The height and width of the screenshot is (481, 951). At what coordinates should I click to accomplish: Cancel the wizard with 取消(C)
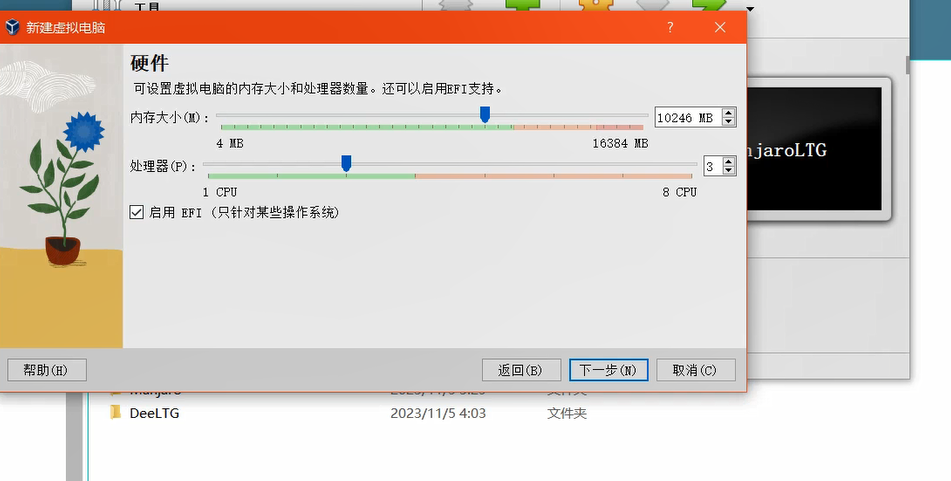(x=696, y=370)
